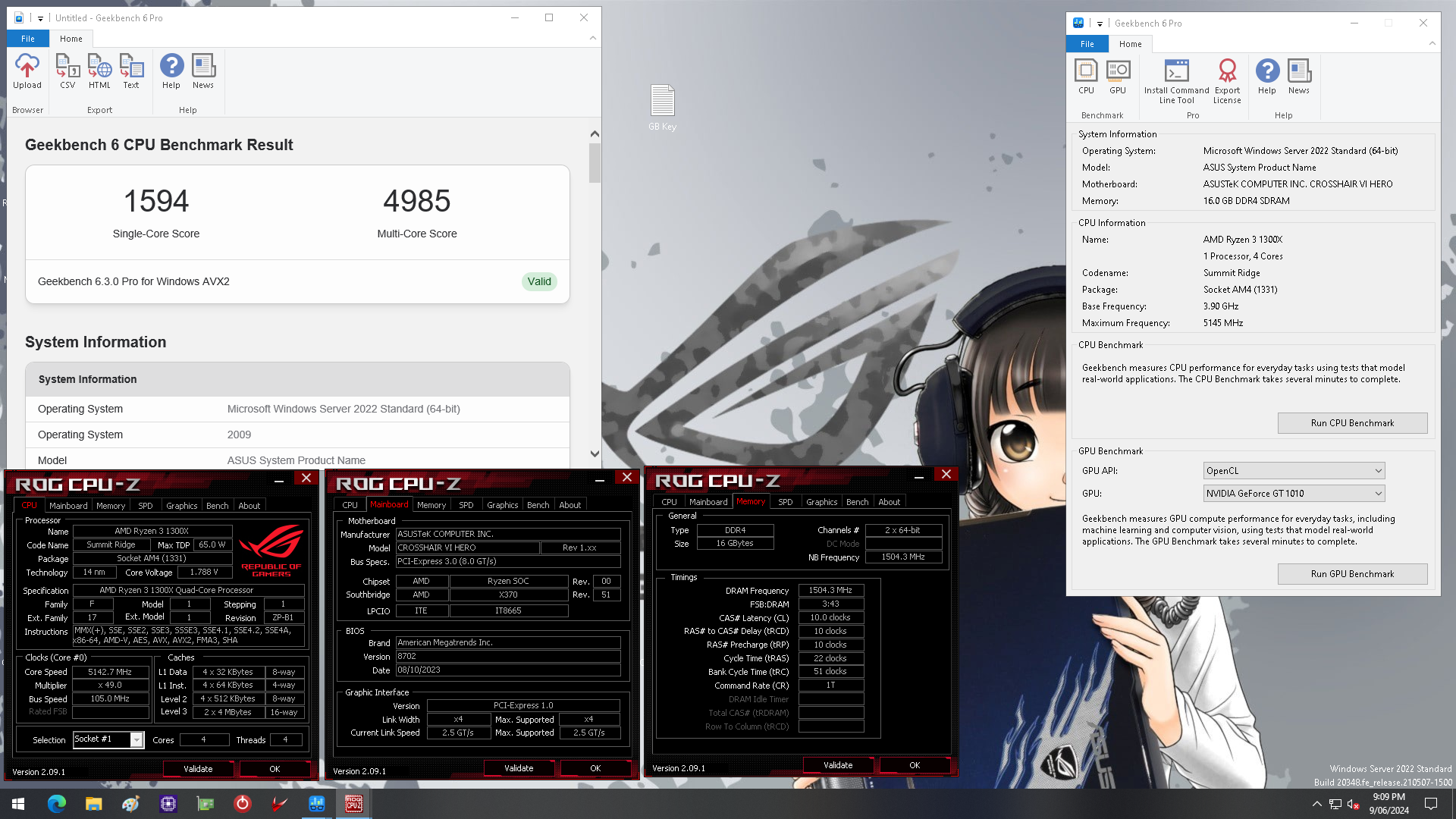Click the multi-core score 4985
The image size is (1456, 819).
[x=417, y=201]
